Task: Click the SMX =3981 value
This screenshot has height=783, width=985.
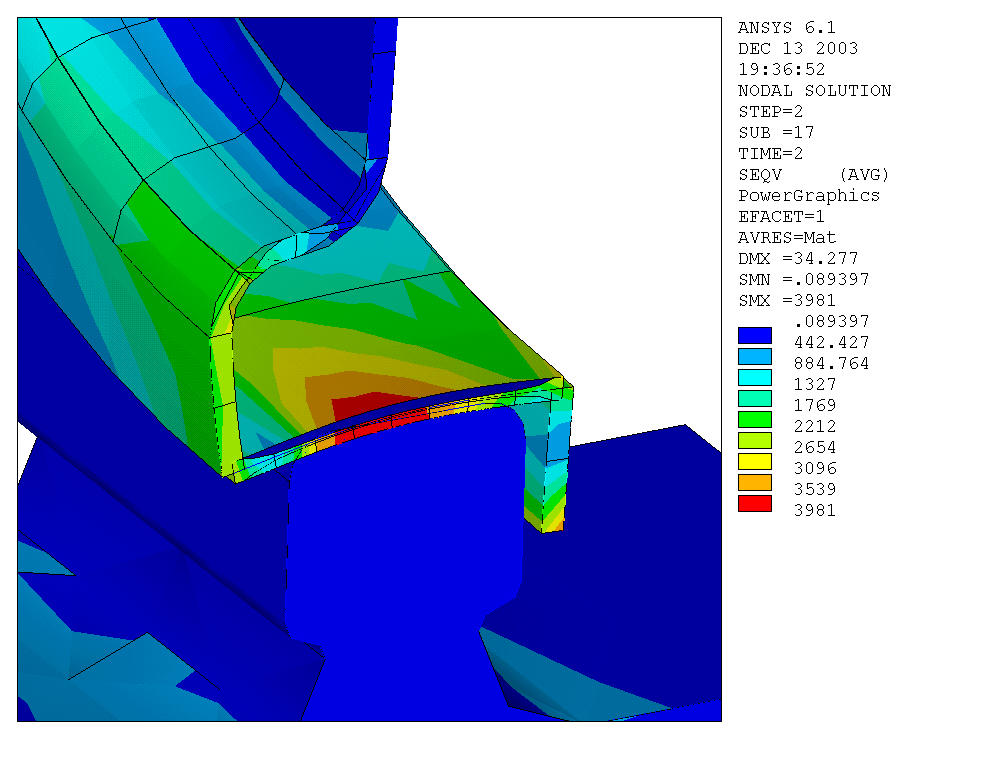Action: coord(786,300)
